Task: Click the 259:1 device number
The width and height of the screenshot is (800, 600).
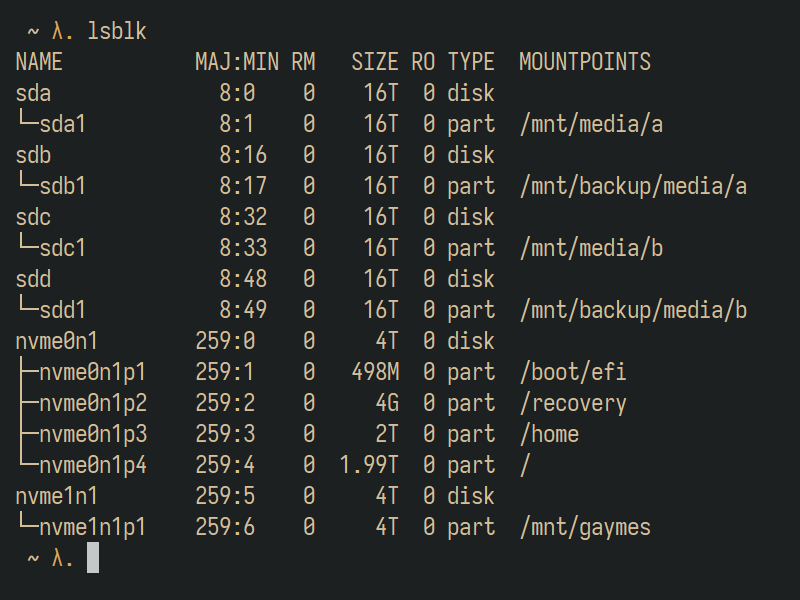Action: (x=225, y=372)
